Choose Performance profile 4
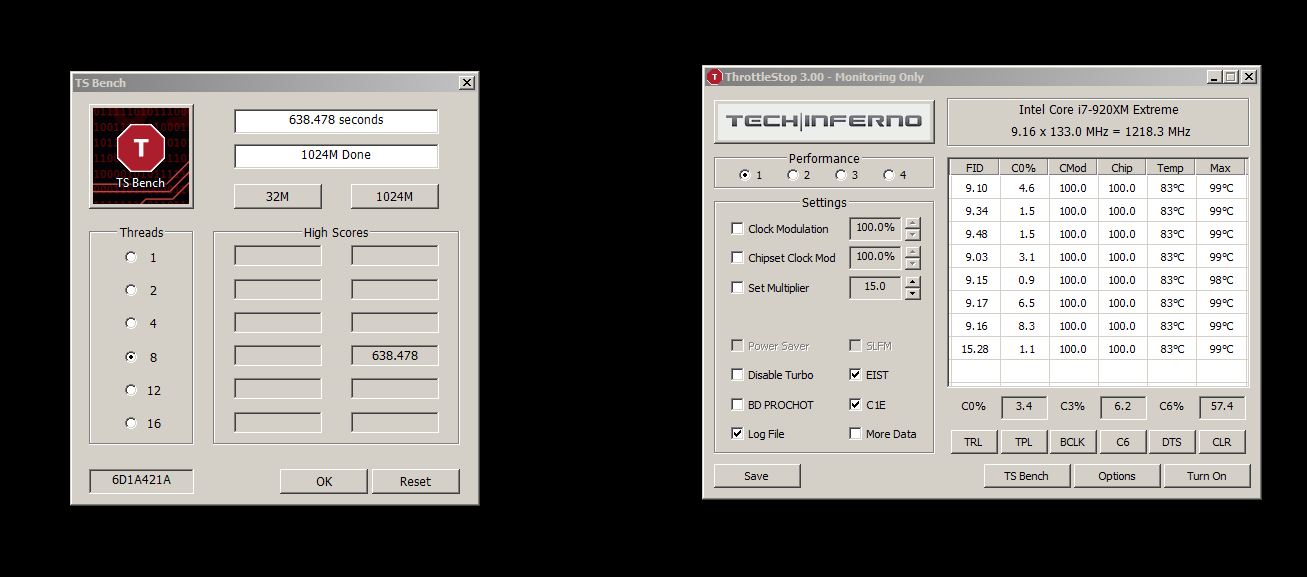Image resolution: width=1307 pixels, height=577 pixels. point(888,175)
